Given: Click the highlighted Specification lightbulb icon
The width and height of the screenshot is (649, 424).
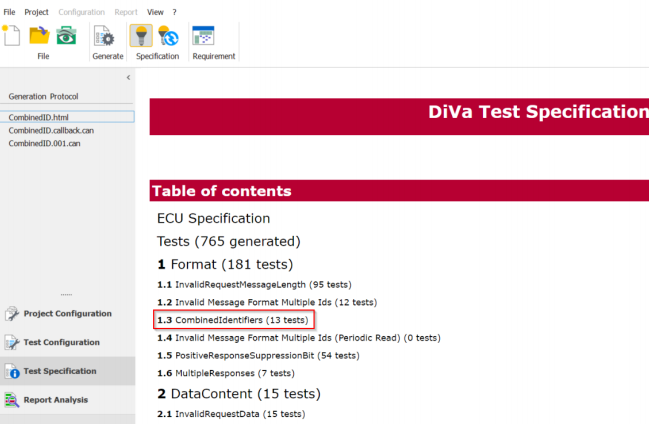Looking at the screenshot, I should (141, 36).
